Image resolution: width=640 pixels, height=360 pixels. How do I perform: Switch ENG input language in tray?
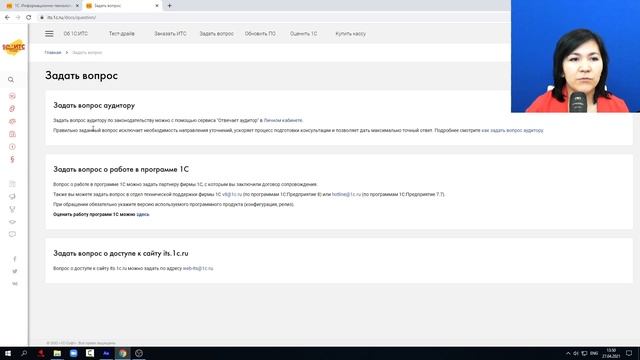[x=594, y=353]
